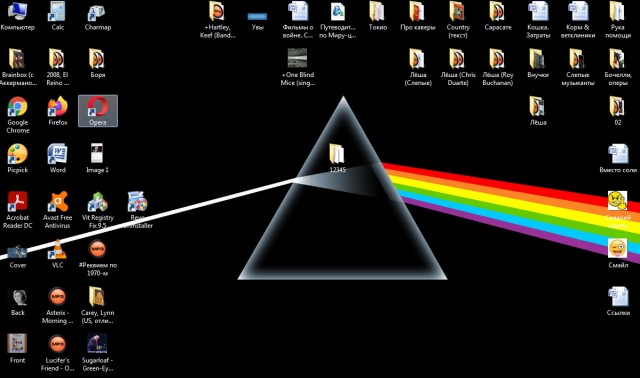
Task: Select the Back image file
Action: click(x=17, y=302)
